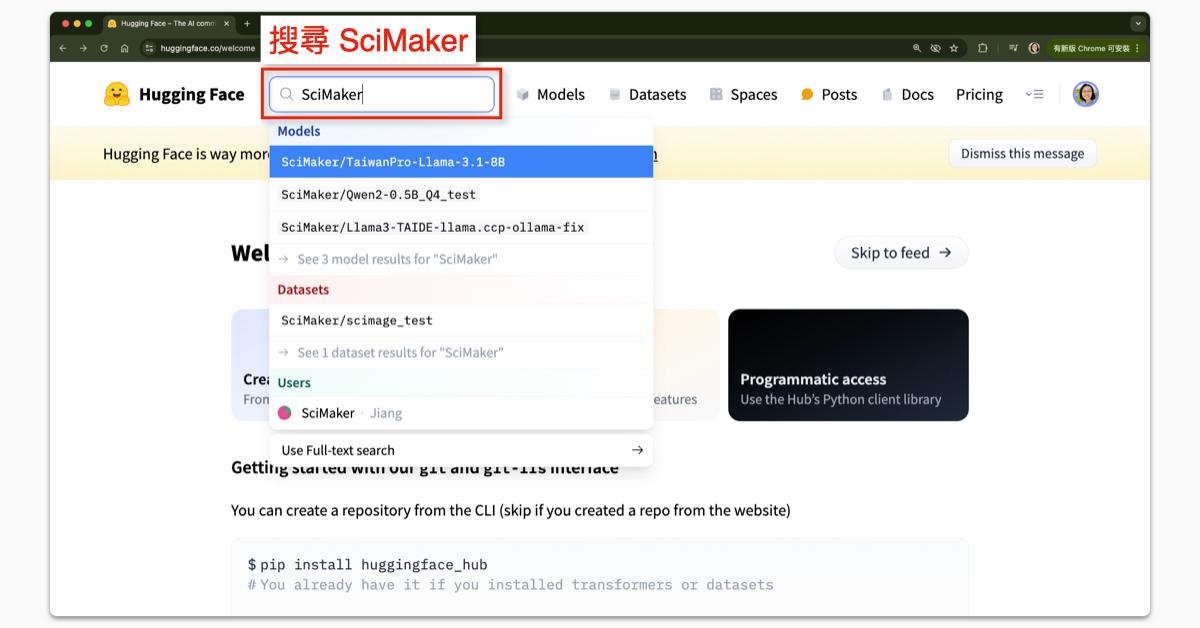The image size is (1200, 628).
Task: Dismiss this message button
Action: tap(1022, 153)
